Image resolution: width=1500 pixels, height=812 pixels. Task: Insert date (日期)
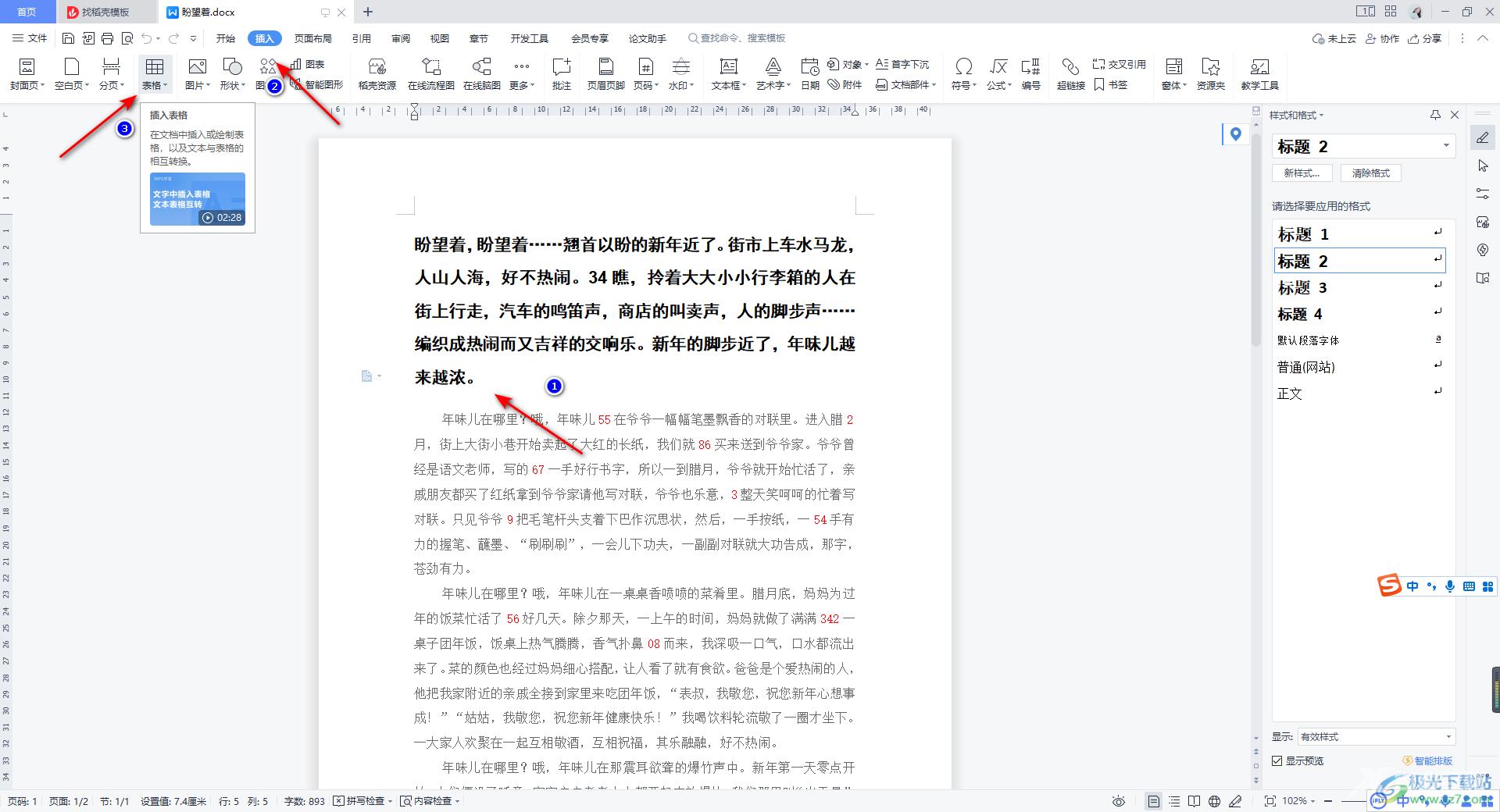click(810, 74)
